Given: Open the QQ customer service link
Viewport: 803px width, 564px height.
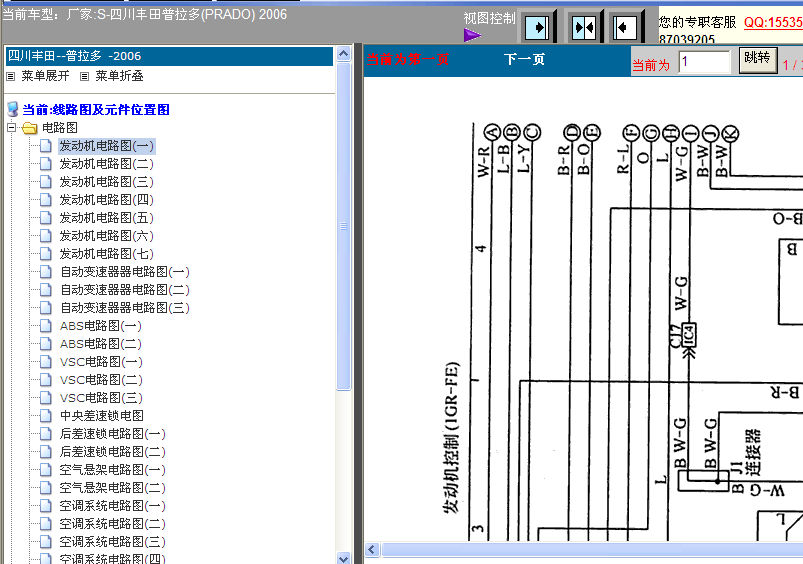Looking at the screenshot, I should [x=773, y=22].
